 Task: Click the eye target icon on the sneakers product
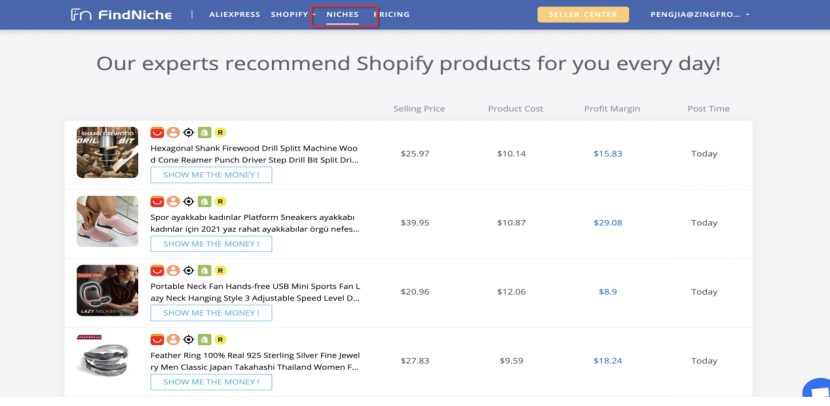188,201
